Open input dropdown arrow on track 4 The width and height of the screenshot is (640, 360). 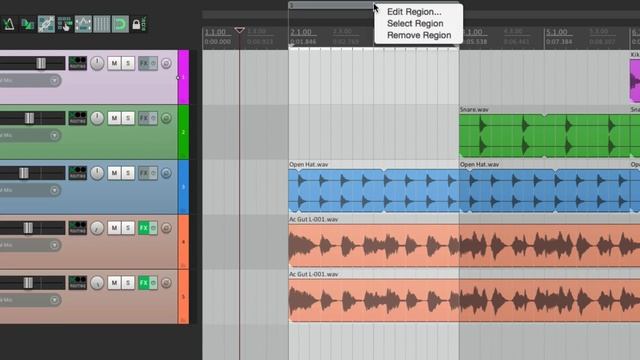54,245
